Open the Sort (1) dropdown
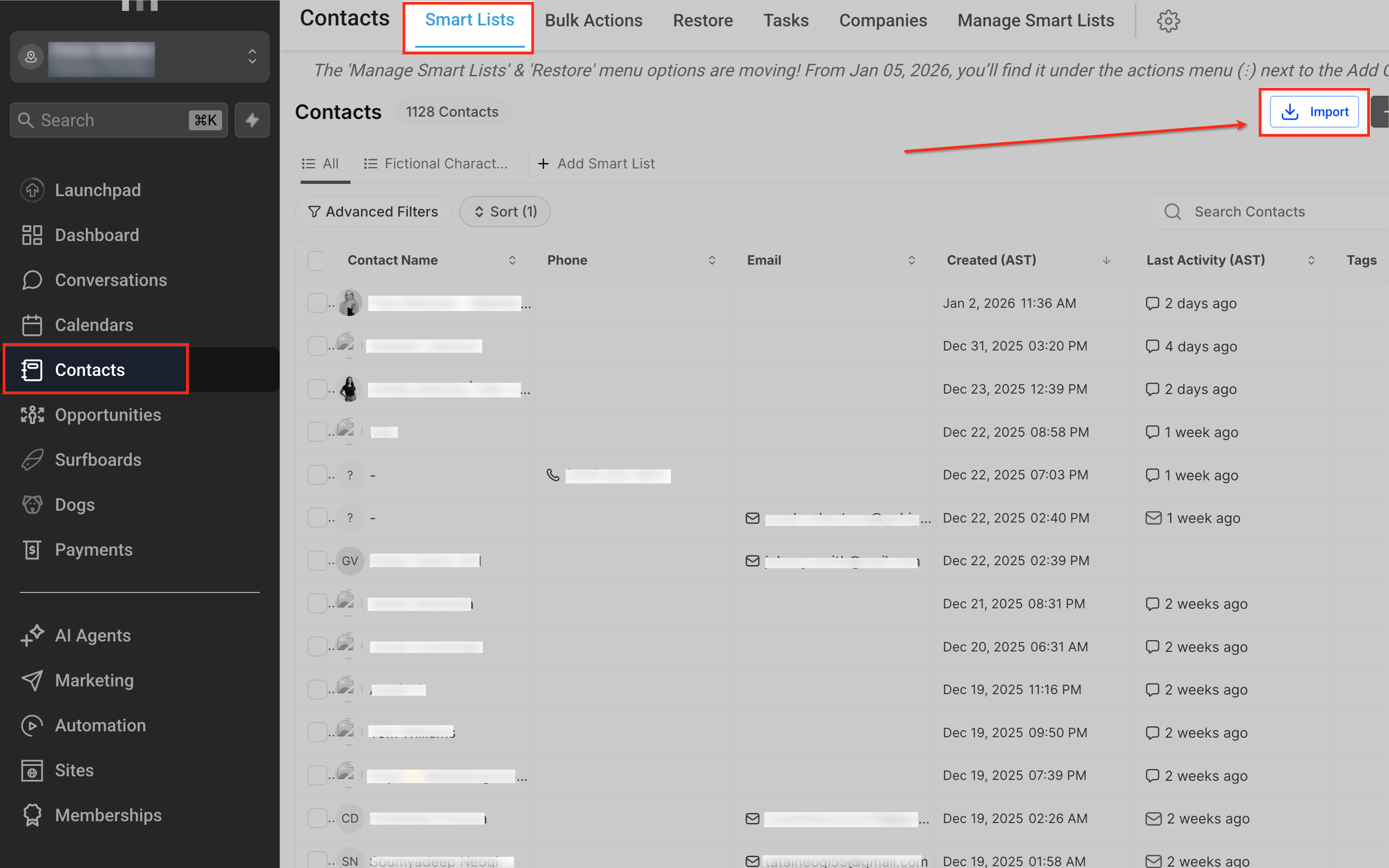This screenshot has width=1389, height=868. coord(505,212)
